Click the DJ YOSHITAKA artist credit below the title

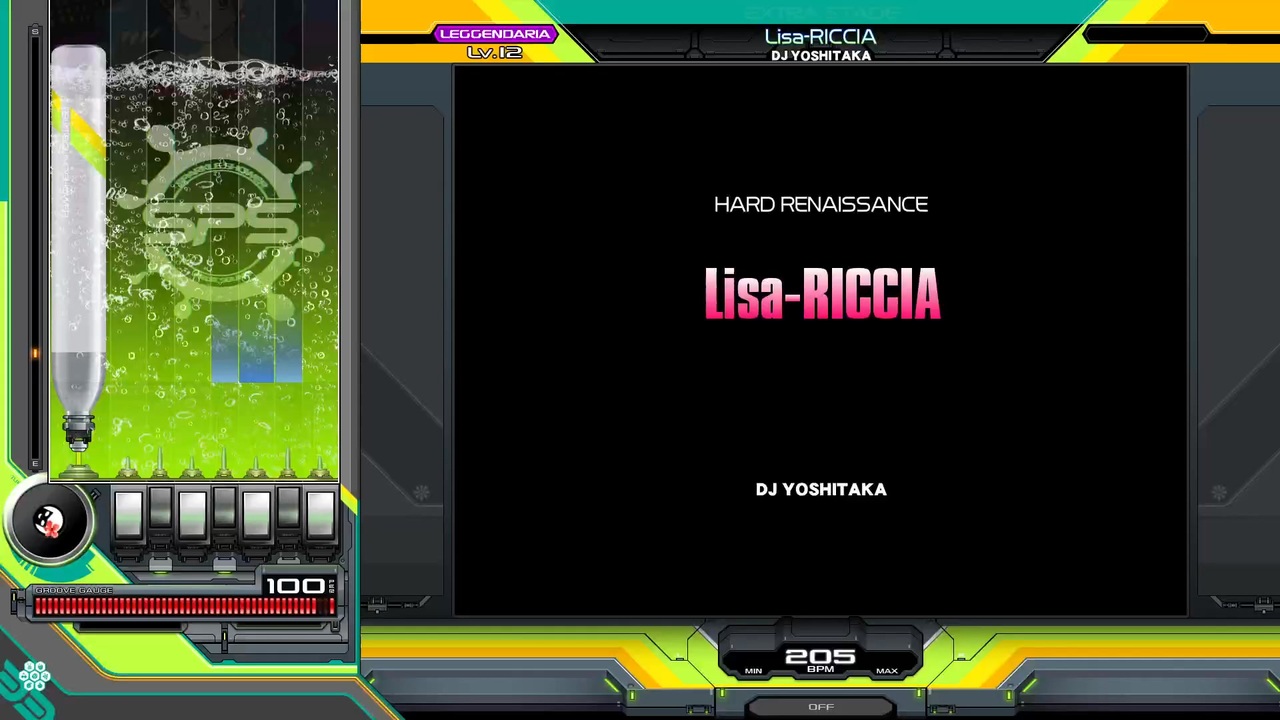tap(821, 489)
